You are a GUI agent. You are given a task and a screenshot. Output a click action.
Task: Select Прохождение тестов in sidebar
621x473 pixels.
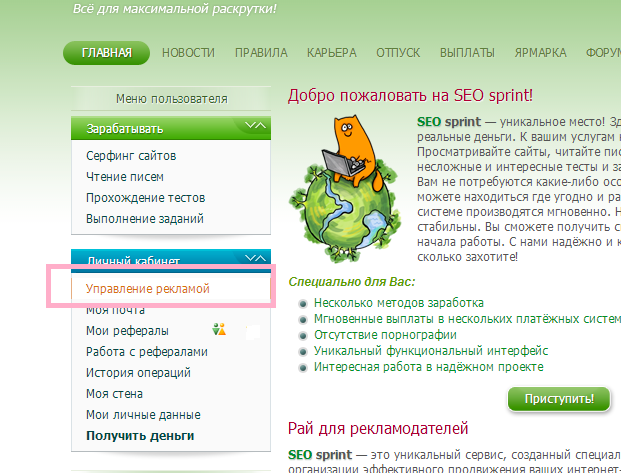(143, 197)
